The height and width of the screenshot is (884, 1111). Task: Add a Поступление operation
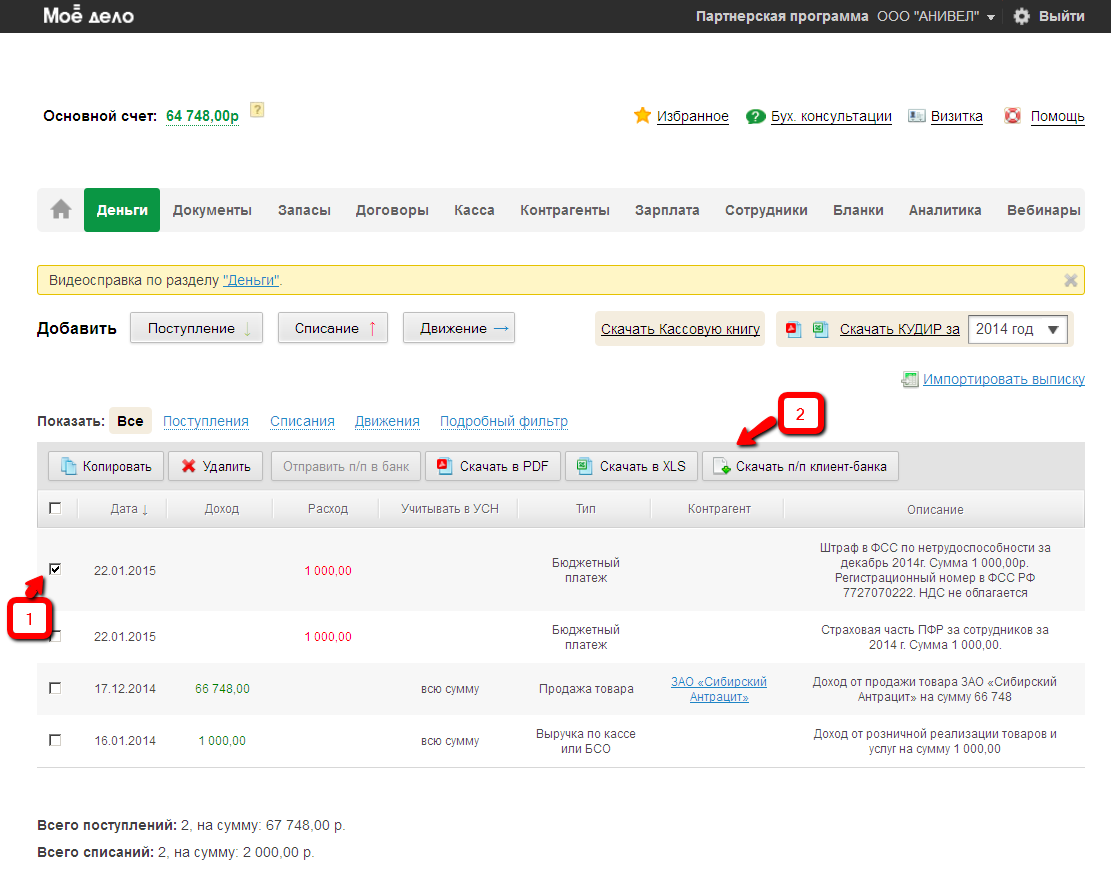pos(196,328)
